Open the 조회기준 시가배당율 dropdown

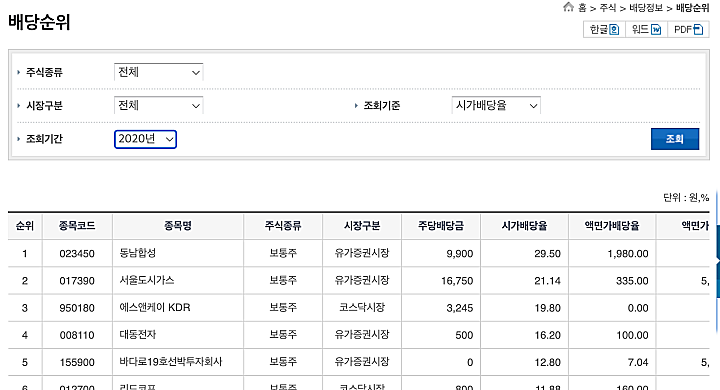coord(496,106)
